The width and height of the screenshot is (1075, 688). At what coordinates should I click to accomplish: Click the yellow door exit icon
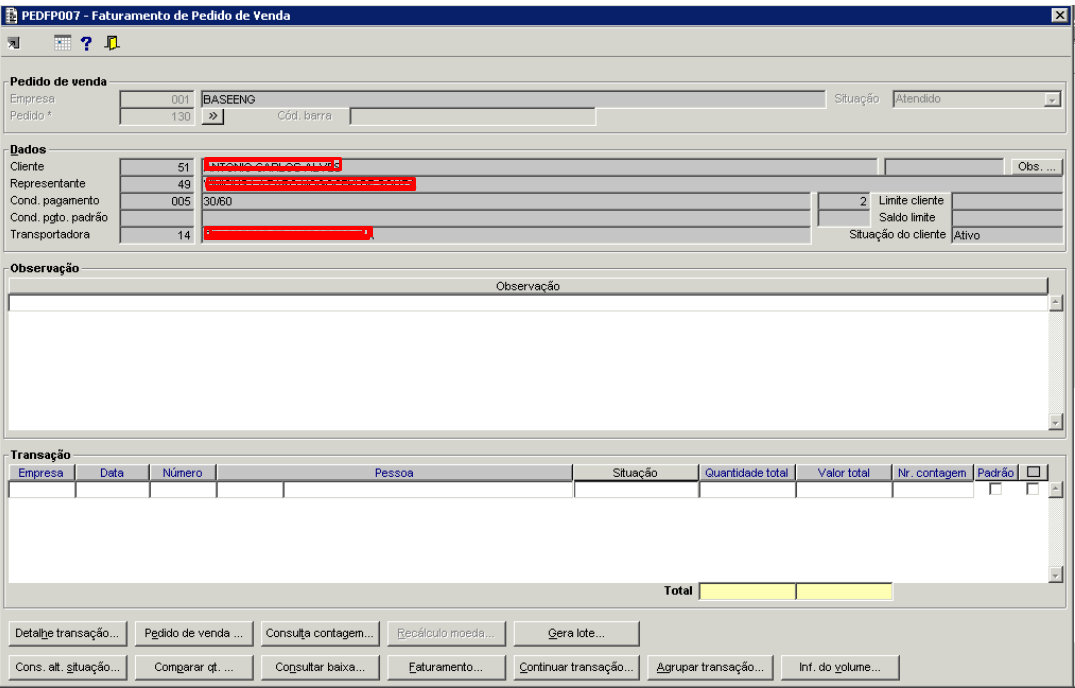coord(112,44)
